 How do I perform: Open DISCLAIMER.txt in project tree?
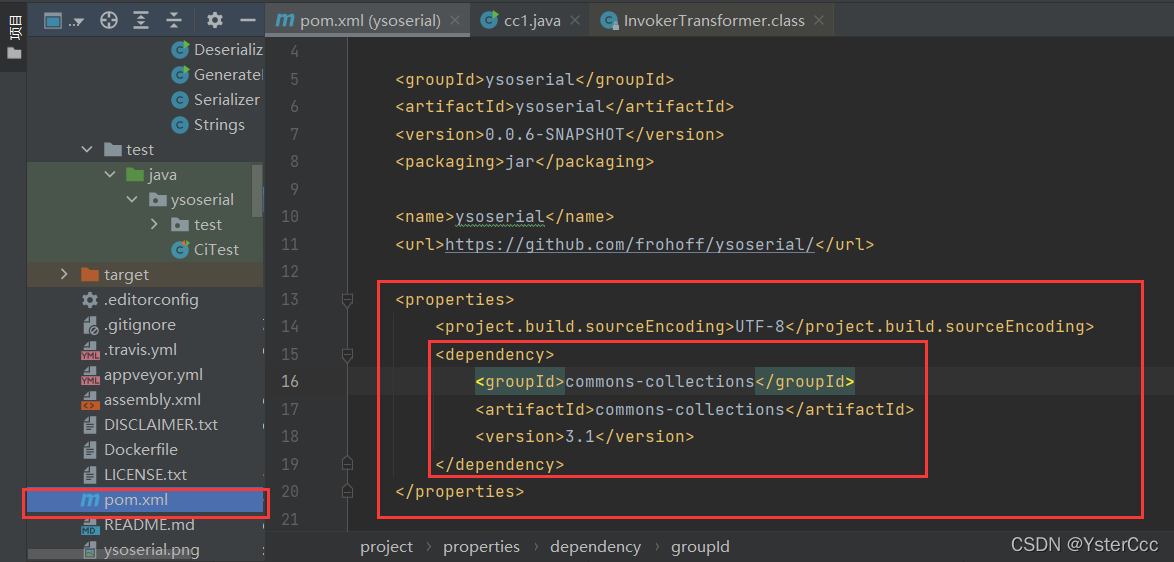pyautogui.click(x=161, y=424)
